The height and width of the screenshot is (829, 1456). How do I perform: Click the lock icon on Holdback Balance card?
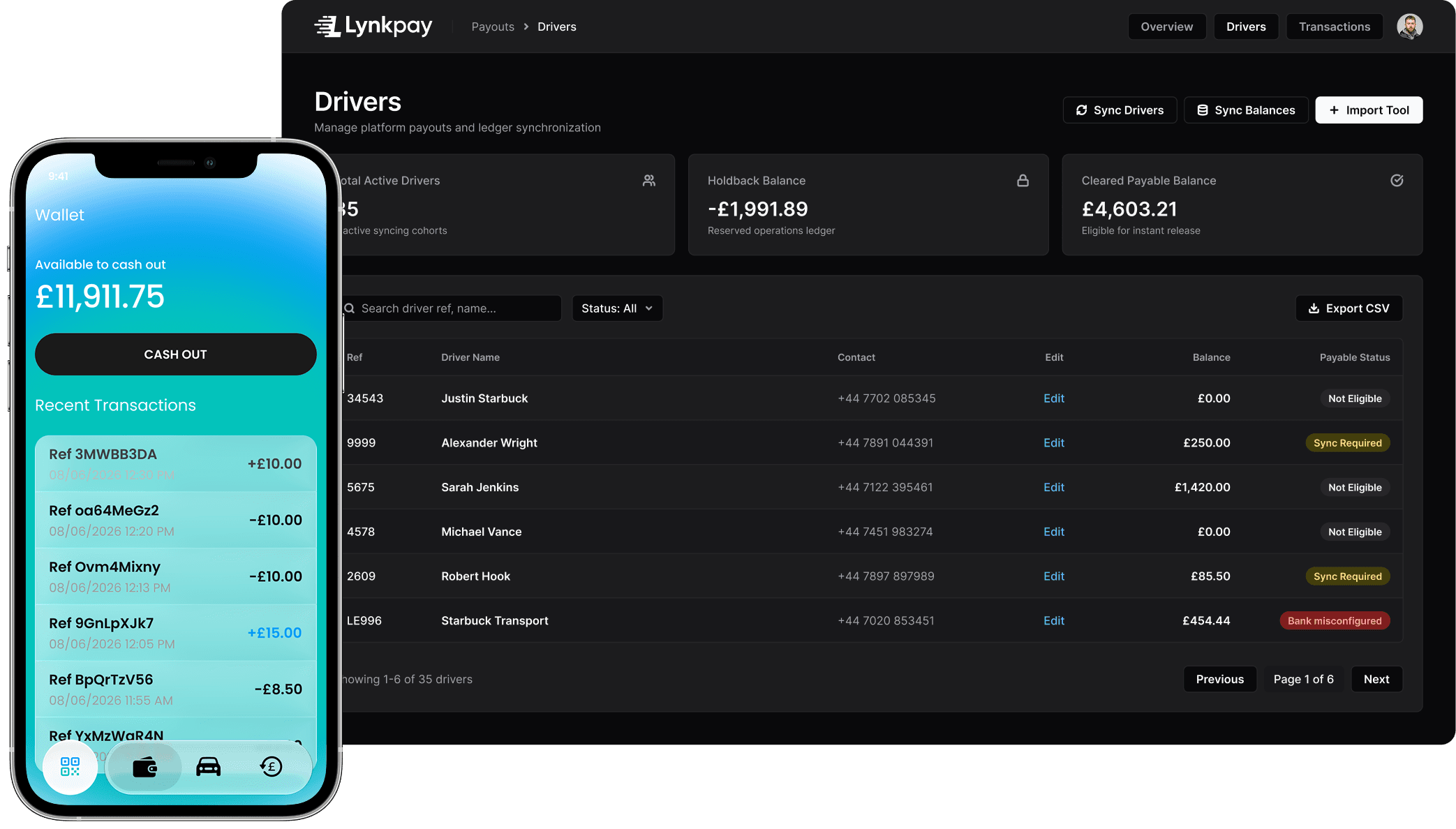pos(1023,181)
